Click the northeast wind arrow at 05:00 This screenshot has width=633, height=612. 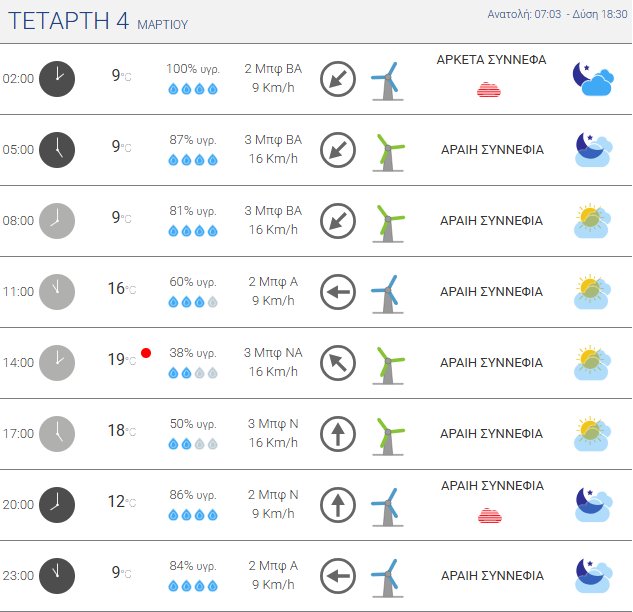(x=338, y=150)
